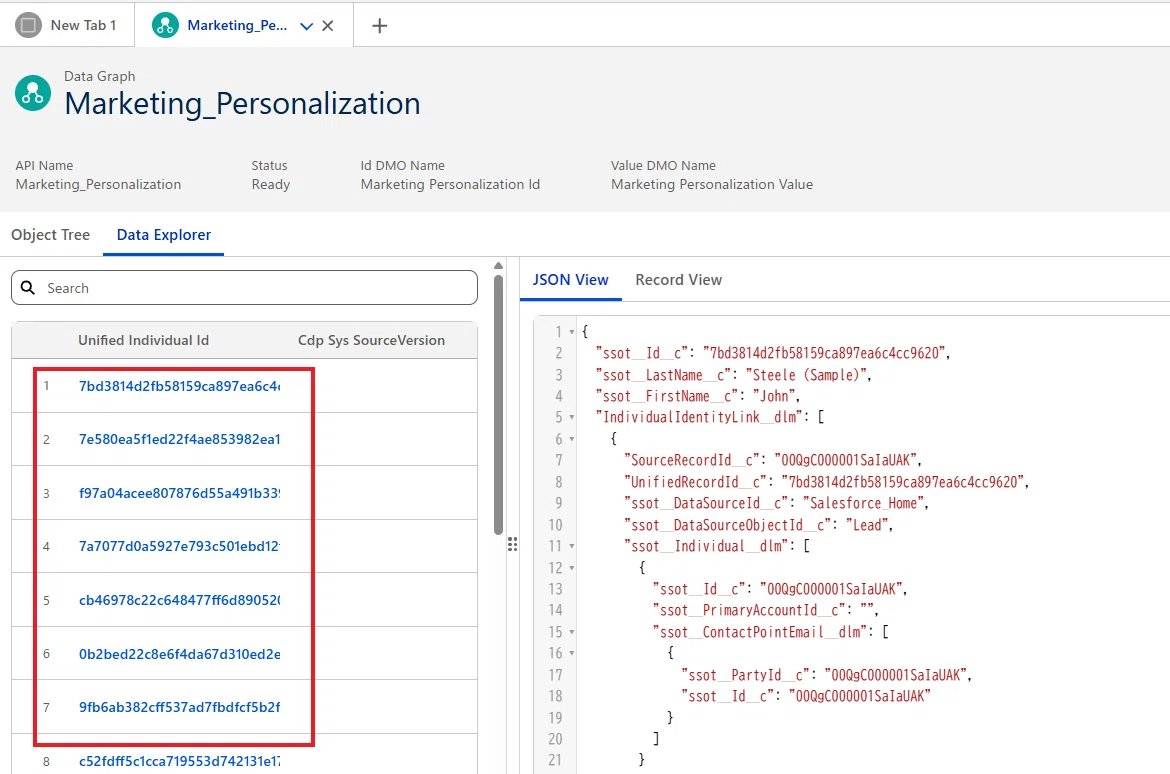Select the Marketing_Pe... tab

(237, 25)
